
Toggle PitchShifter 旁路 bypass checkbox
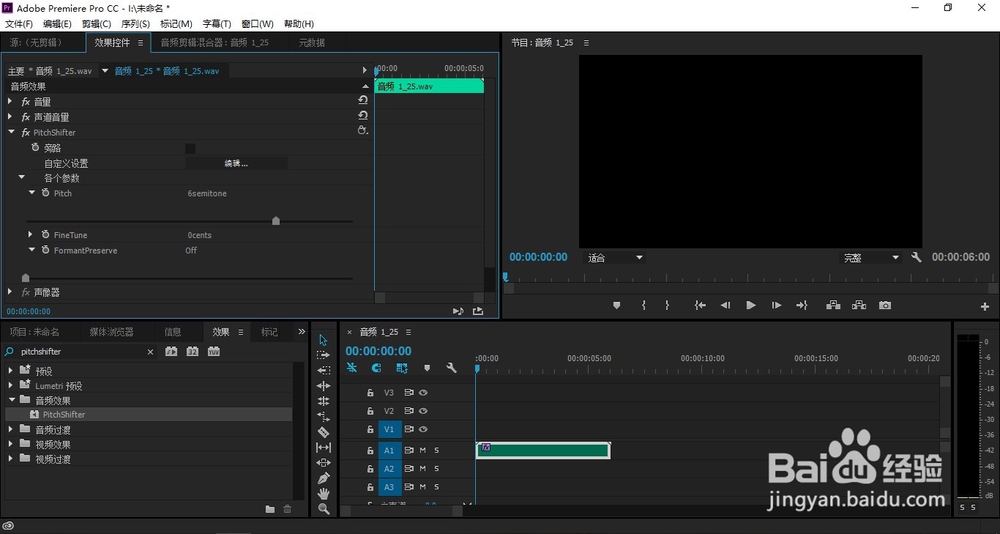[190, 149]
